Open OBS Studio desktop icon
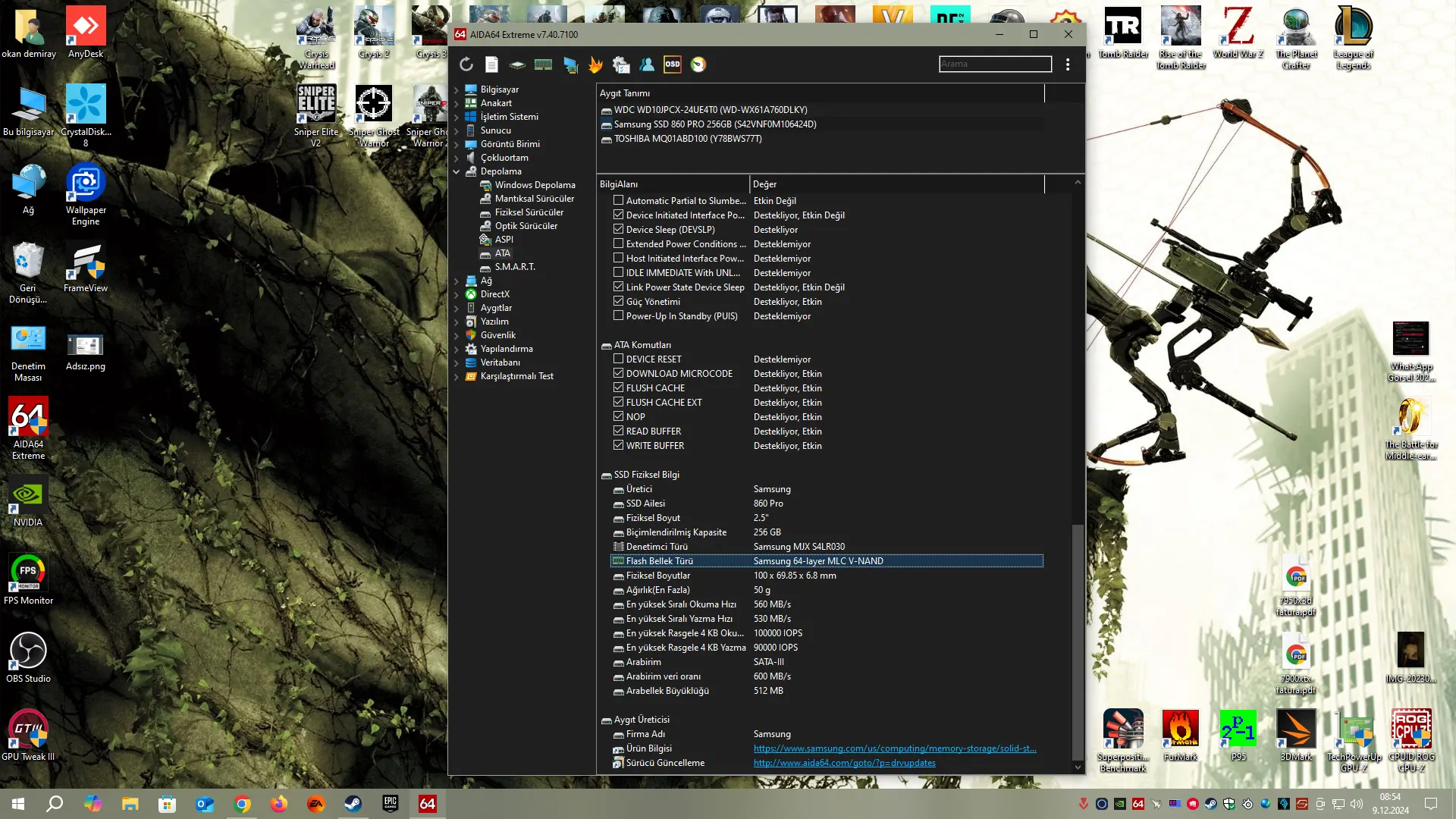The image size is (1456, 819). [x=28, y=657]
